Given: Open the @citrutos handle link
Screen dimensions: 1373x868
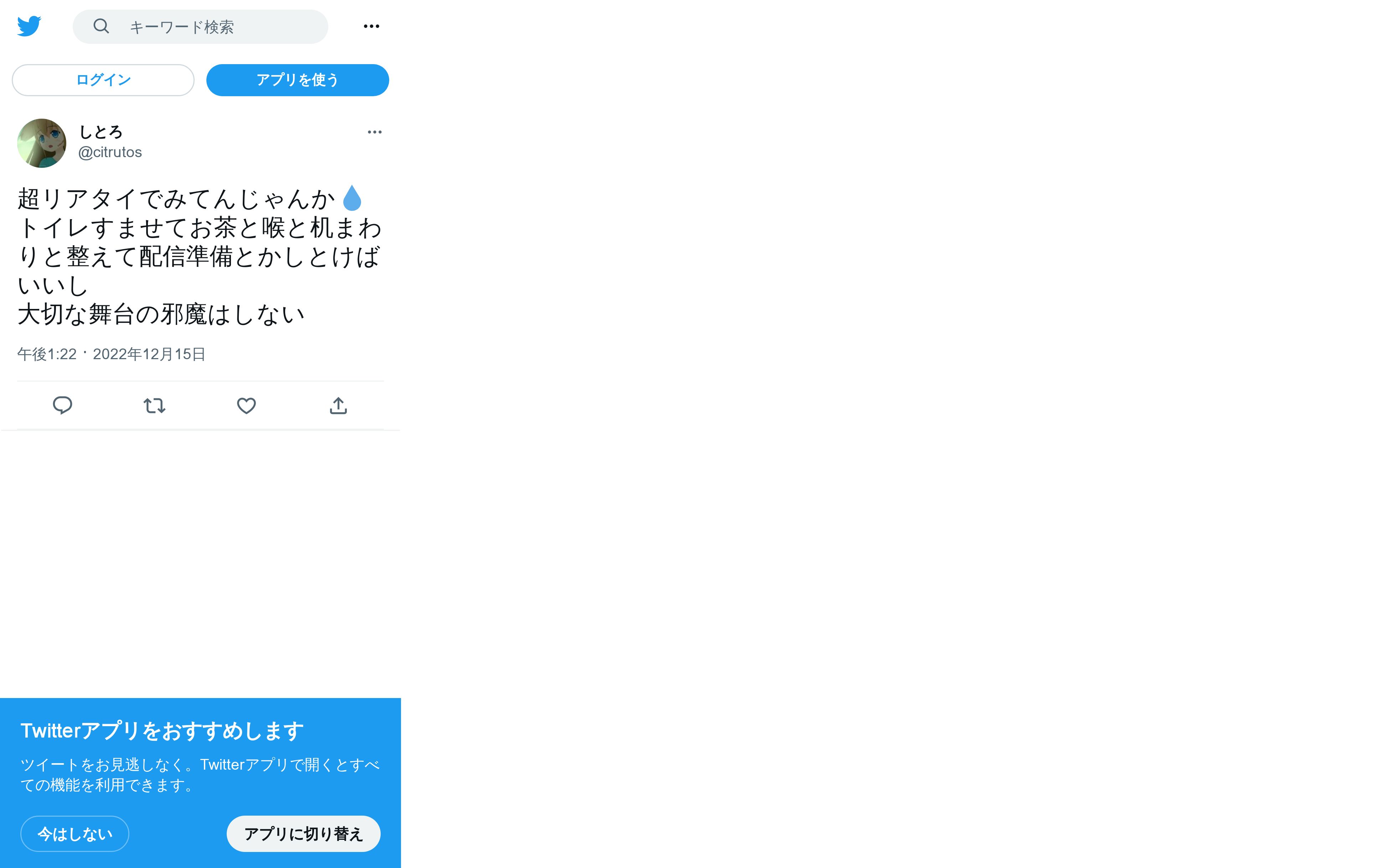Looking at the screenshot, I should [x=110, y=152].
